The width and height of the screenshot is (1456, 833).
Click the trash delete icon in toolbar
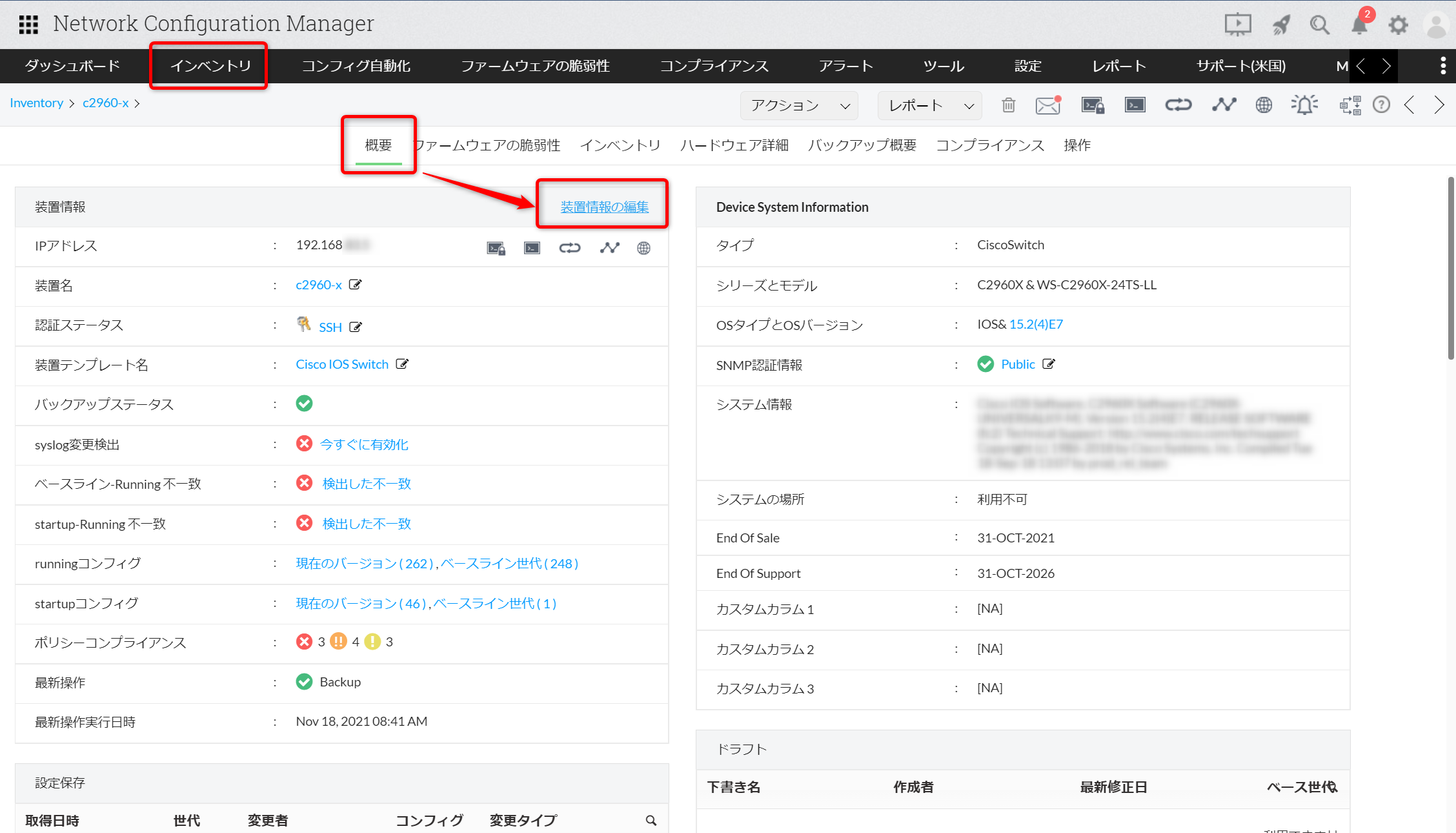coord(1008,105)
